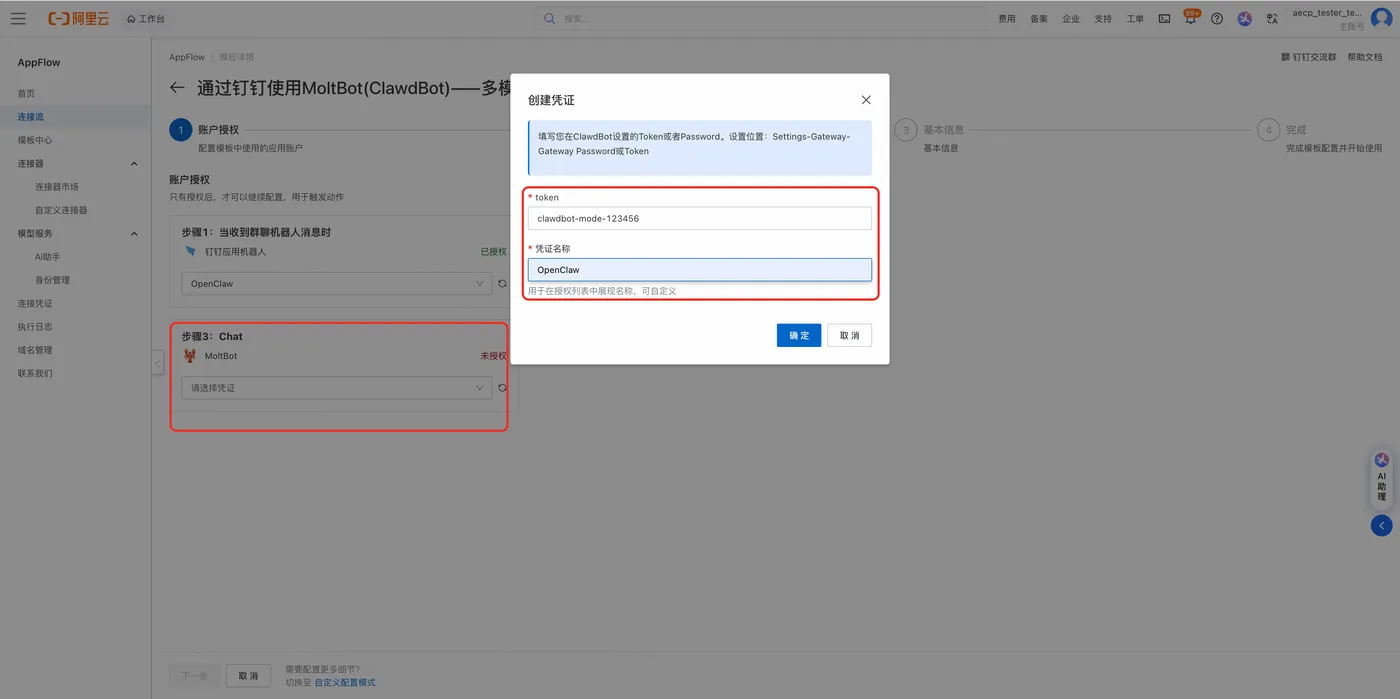Image resolution: width=1400 pixels, height=699 pixels.
Task: Click the AppFlow breadcrumb link
Action: (x=187, y=57)
